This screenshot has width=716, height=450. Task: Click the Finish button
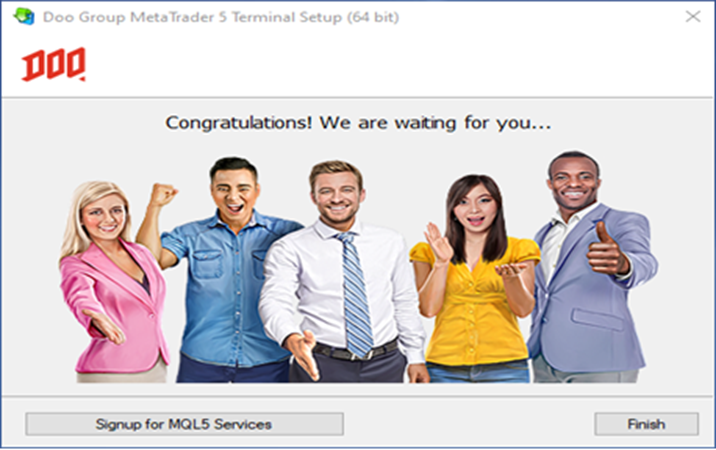point(646,424)
